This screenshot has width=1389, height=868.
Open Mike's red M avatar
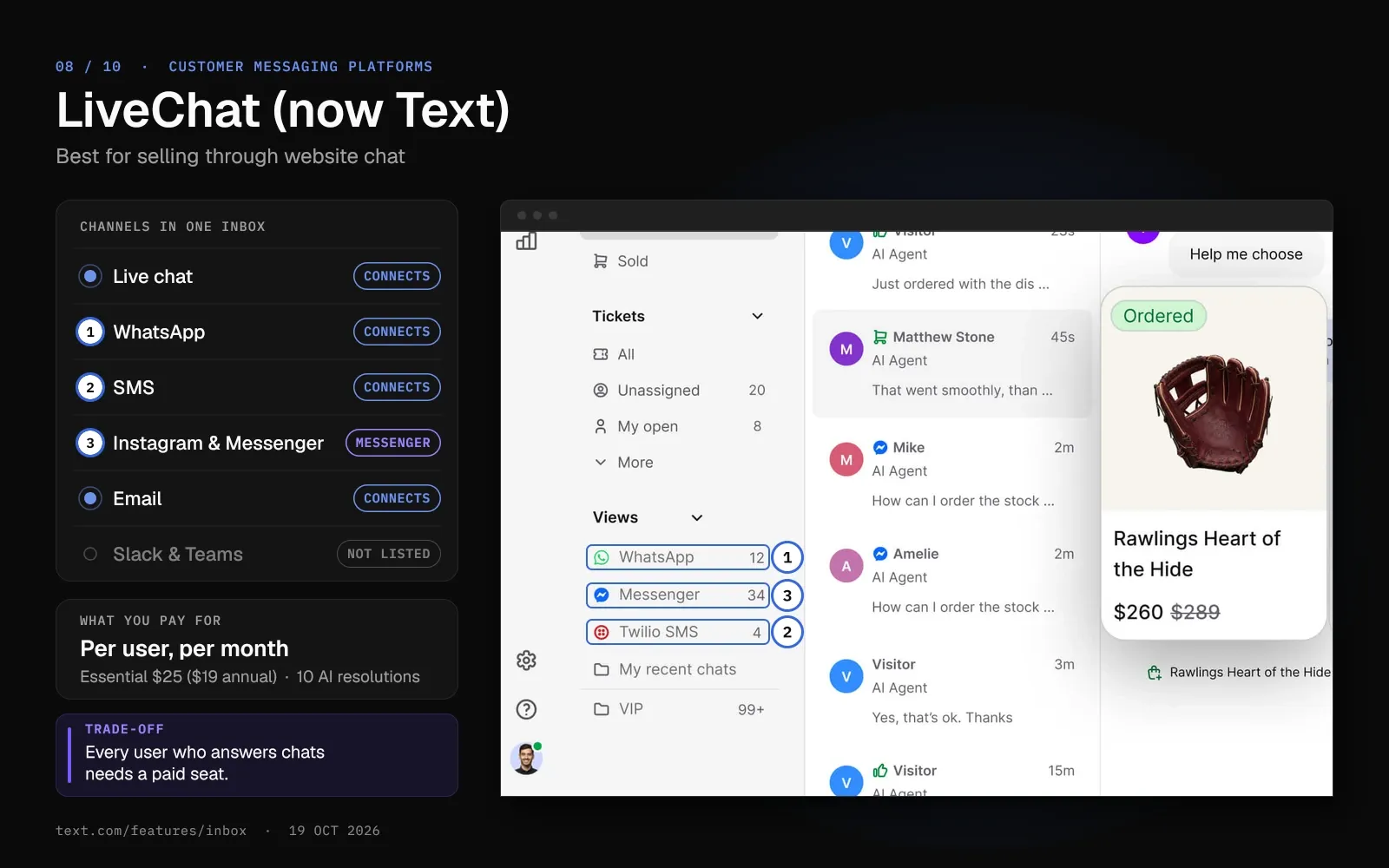pos(846,459)
